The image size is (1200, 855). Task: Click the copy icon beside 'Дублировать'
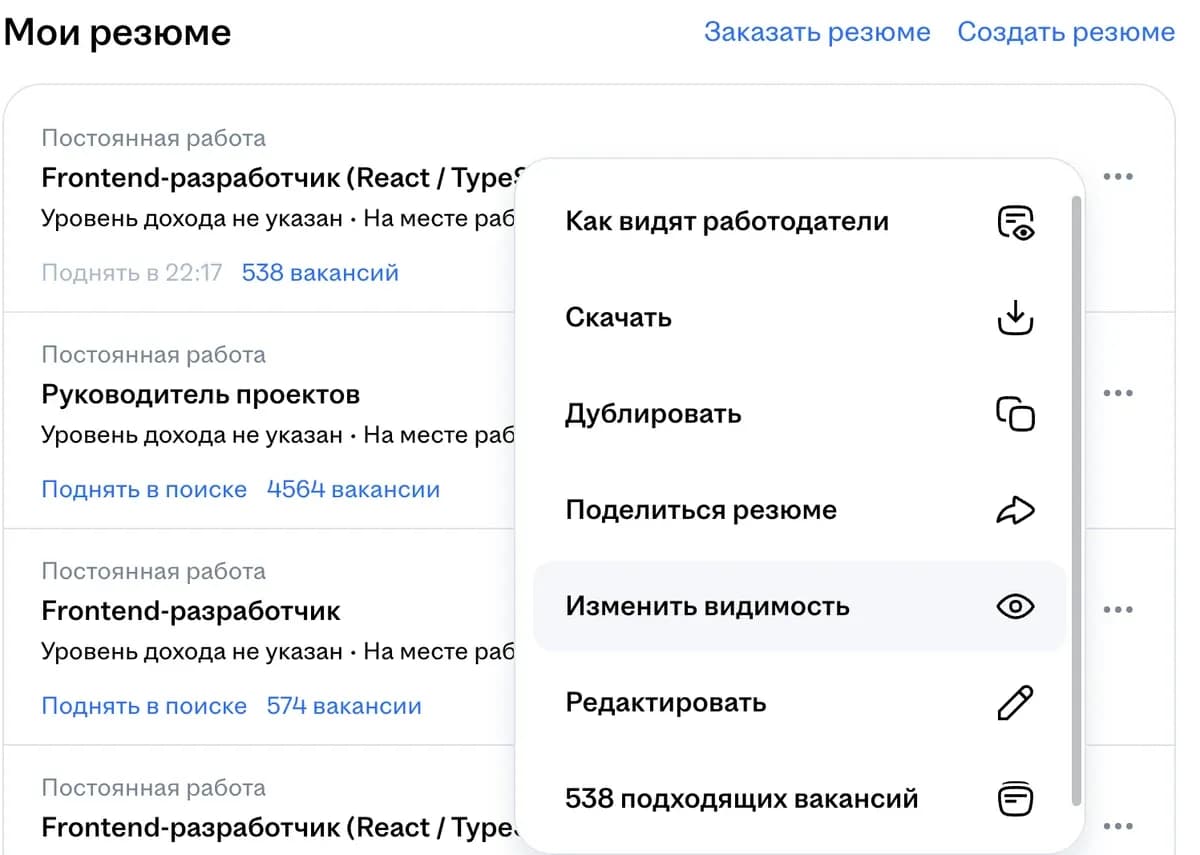pos(1016,414)
